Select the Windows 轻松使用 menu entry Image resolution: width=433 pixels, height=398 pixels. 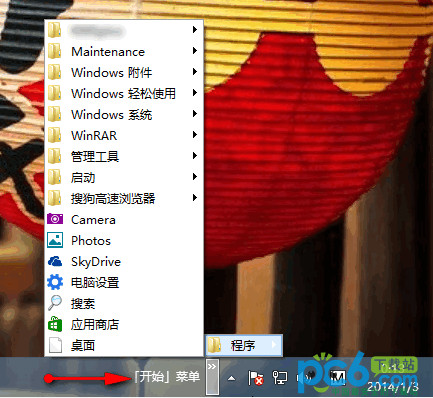[124, 93]
